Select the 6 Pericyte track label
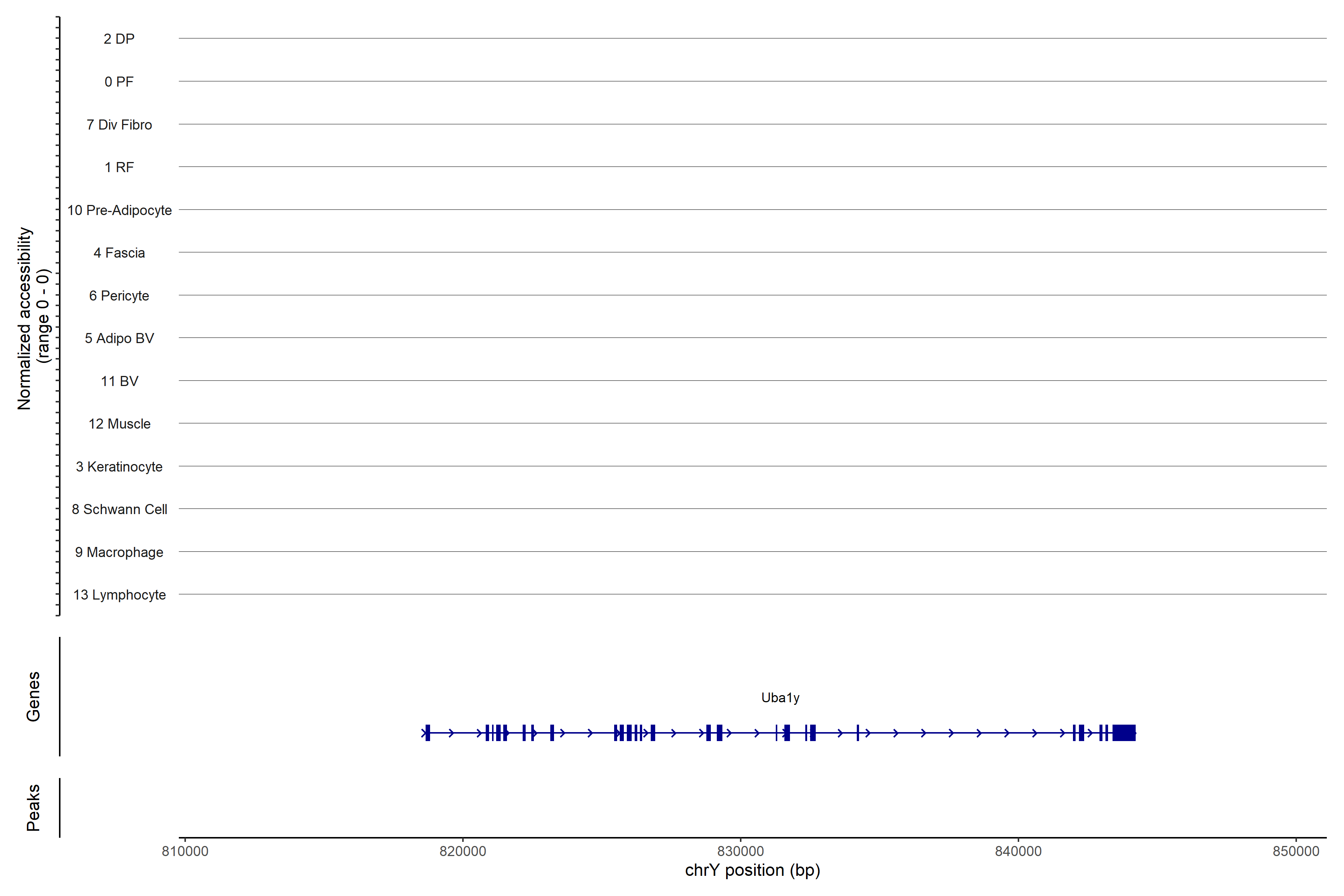1344x896 pixels. [119, 295]
